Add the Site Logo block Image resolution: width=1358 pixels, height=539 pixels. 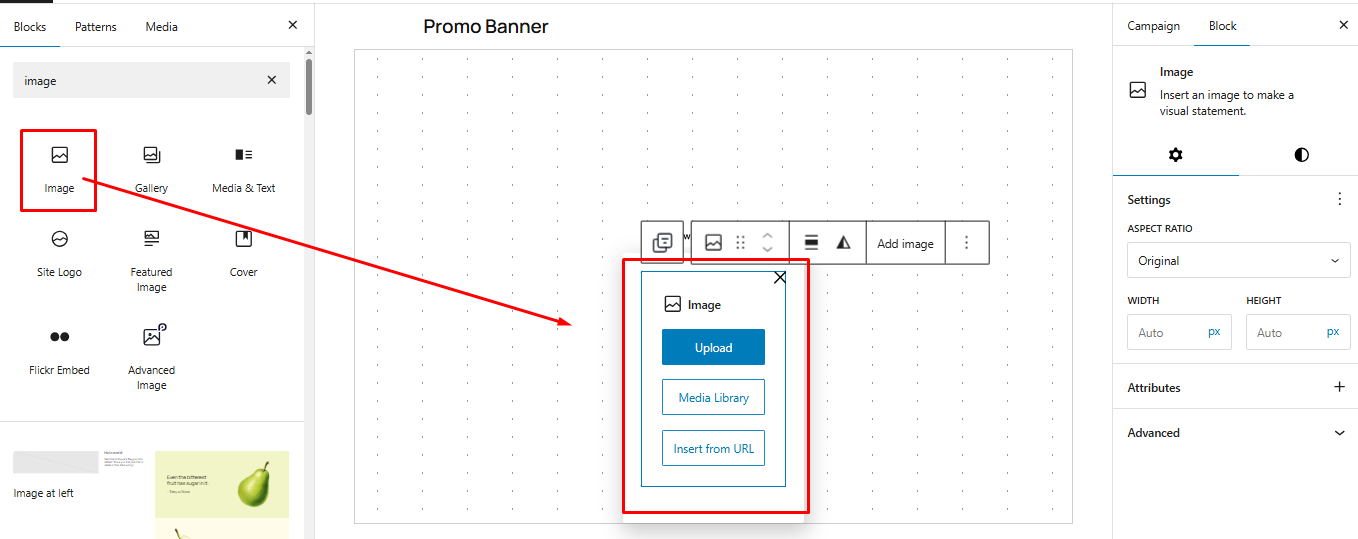[59, 253]
